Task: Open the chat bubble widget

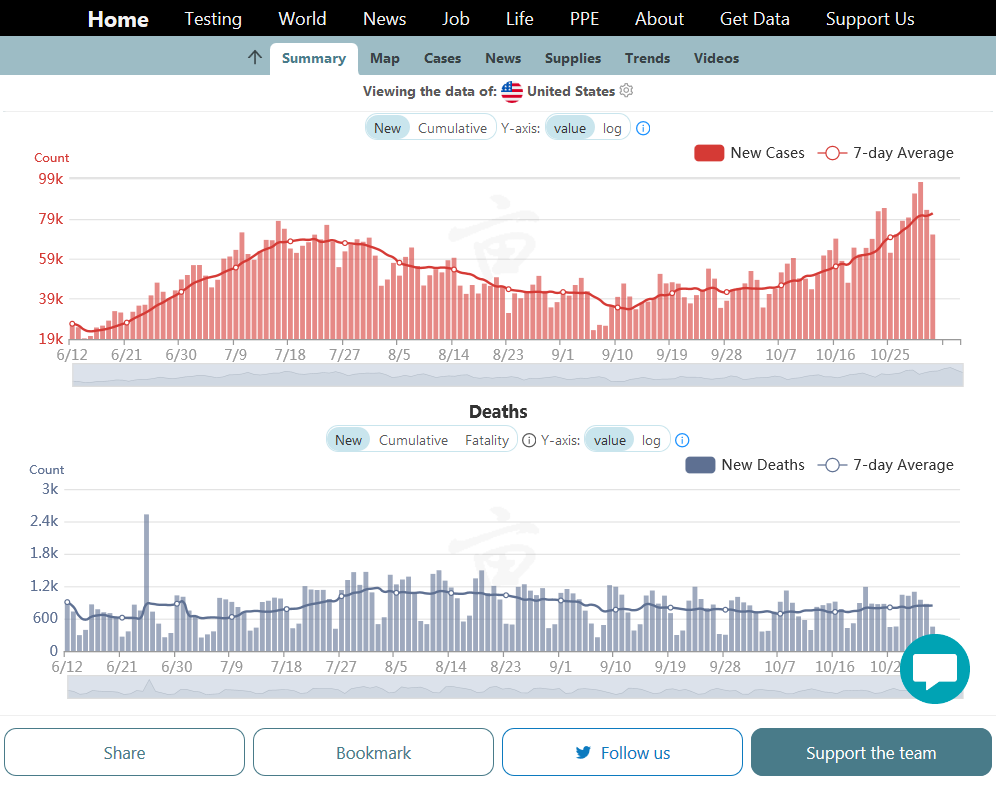Action: (934, 669)
